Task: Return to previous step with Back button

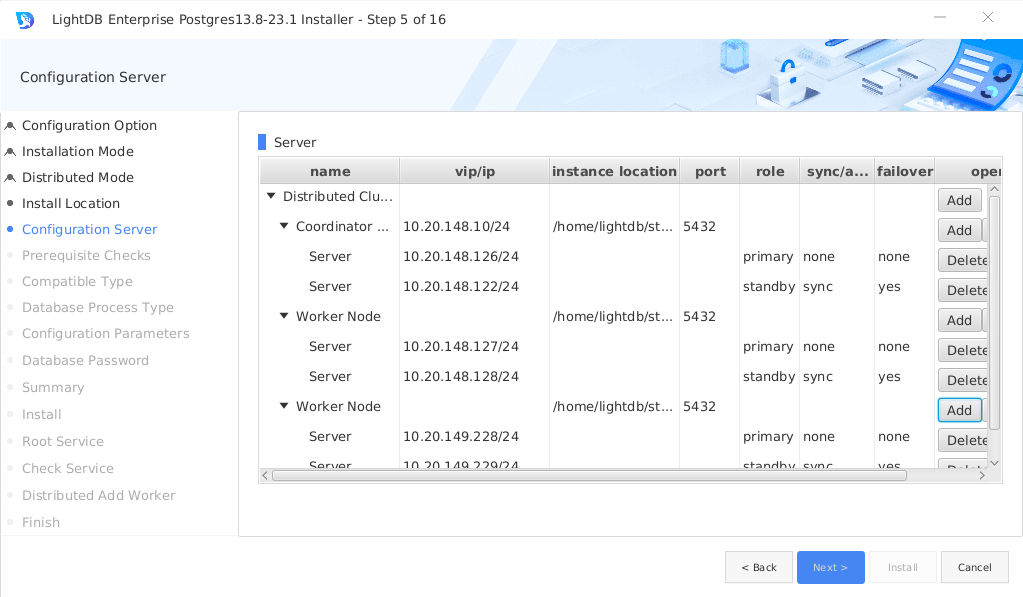Action: pyautogui.click(x=759, y=568)
